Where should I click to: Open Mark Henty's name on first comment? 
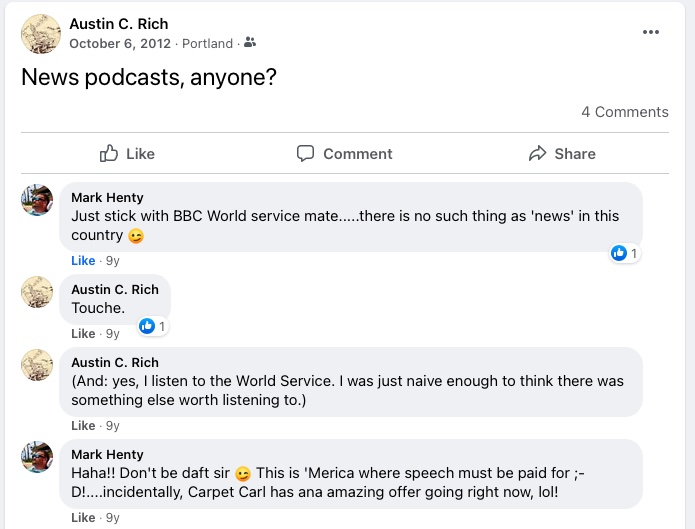(107, 197)
